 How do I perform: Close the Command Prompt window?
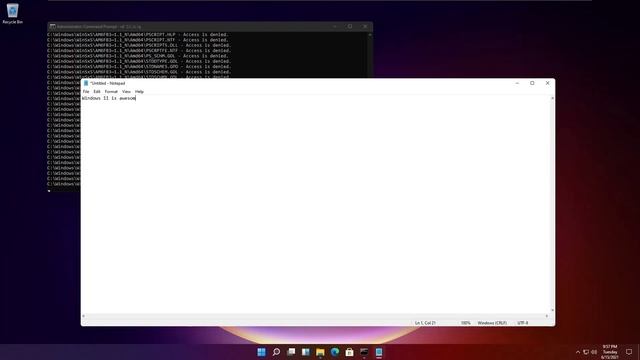click(x=365, y=27)
